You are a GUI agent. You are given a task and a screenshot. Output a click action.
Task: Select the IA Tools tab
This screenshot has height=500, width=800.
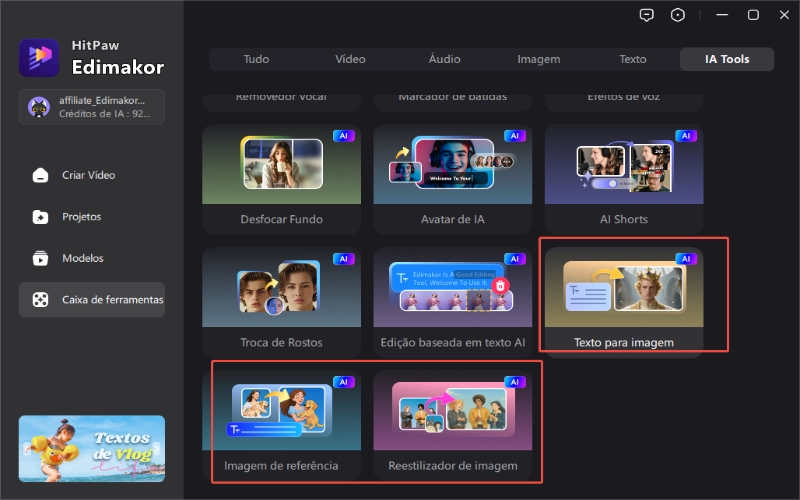[727, 59]
